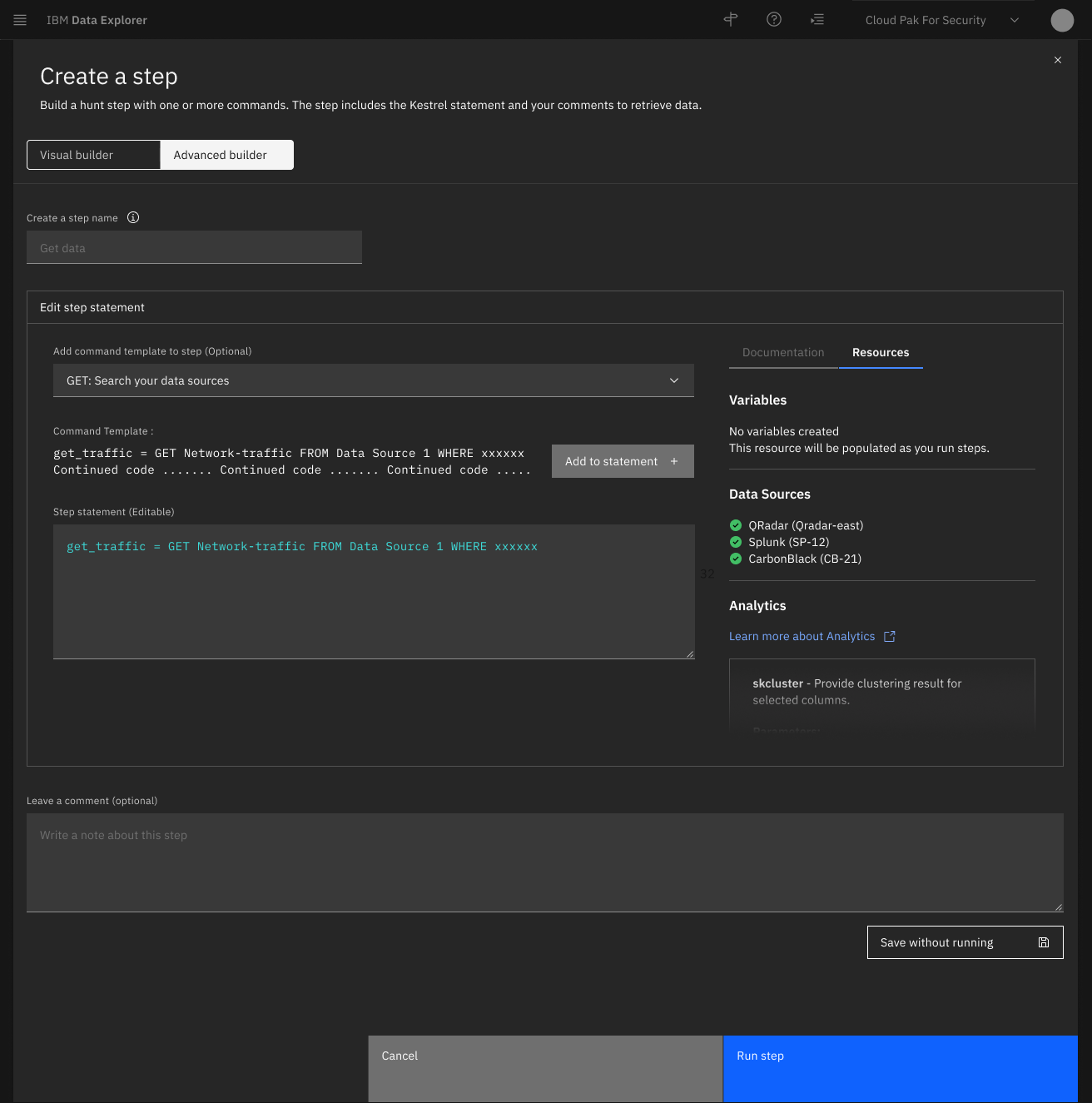Click green check icon beside QRadar
This screenshot has height=1103, width=1092.
click(736, 525)
